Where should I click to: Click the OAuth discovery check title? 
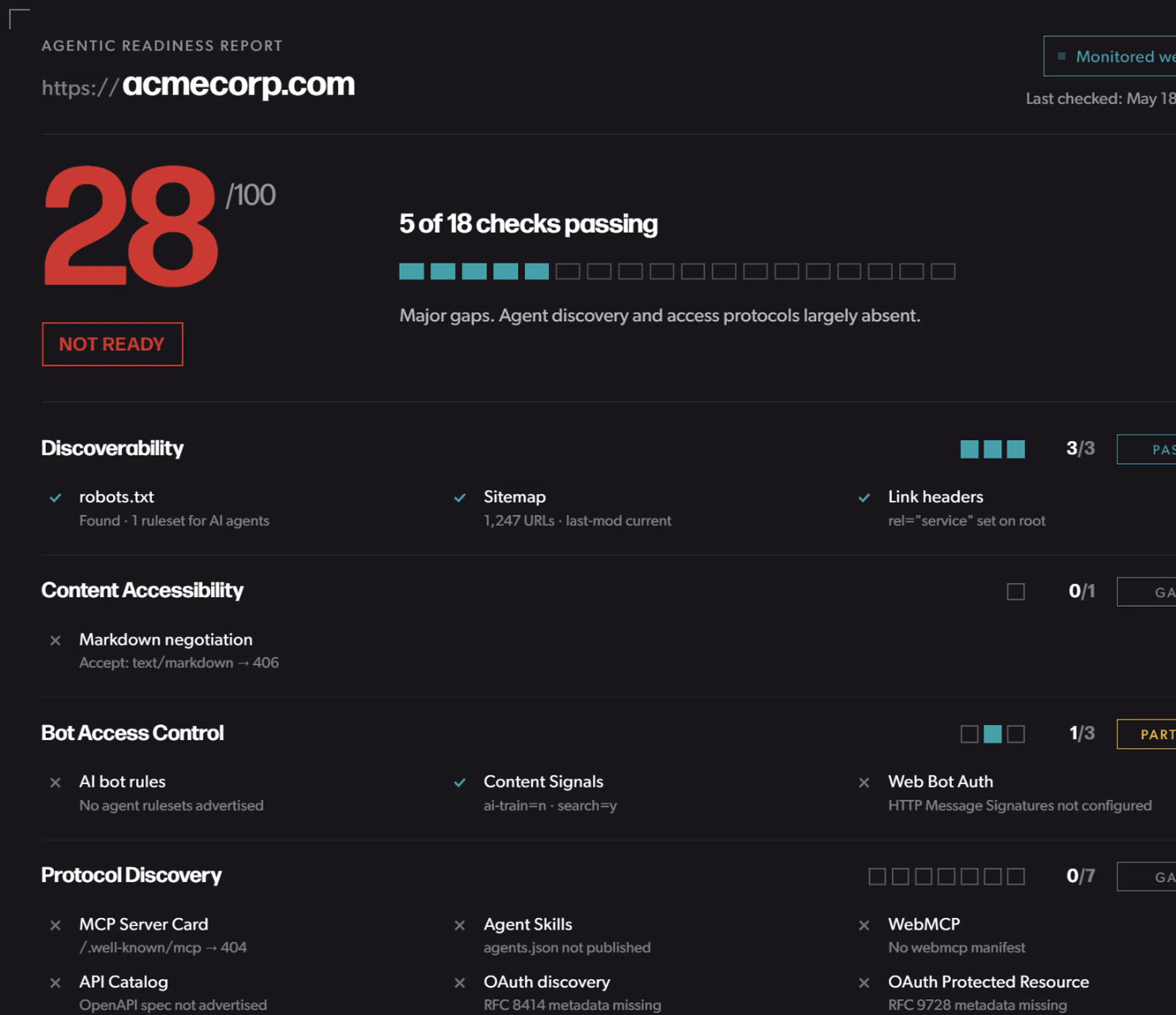coord(546,982)
